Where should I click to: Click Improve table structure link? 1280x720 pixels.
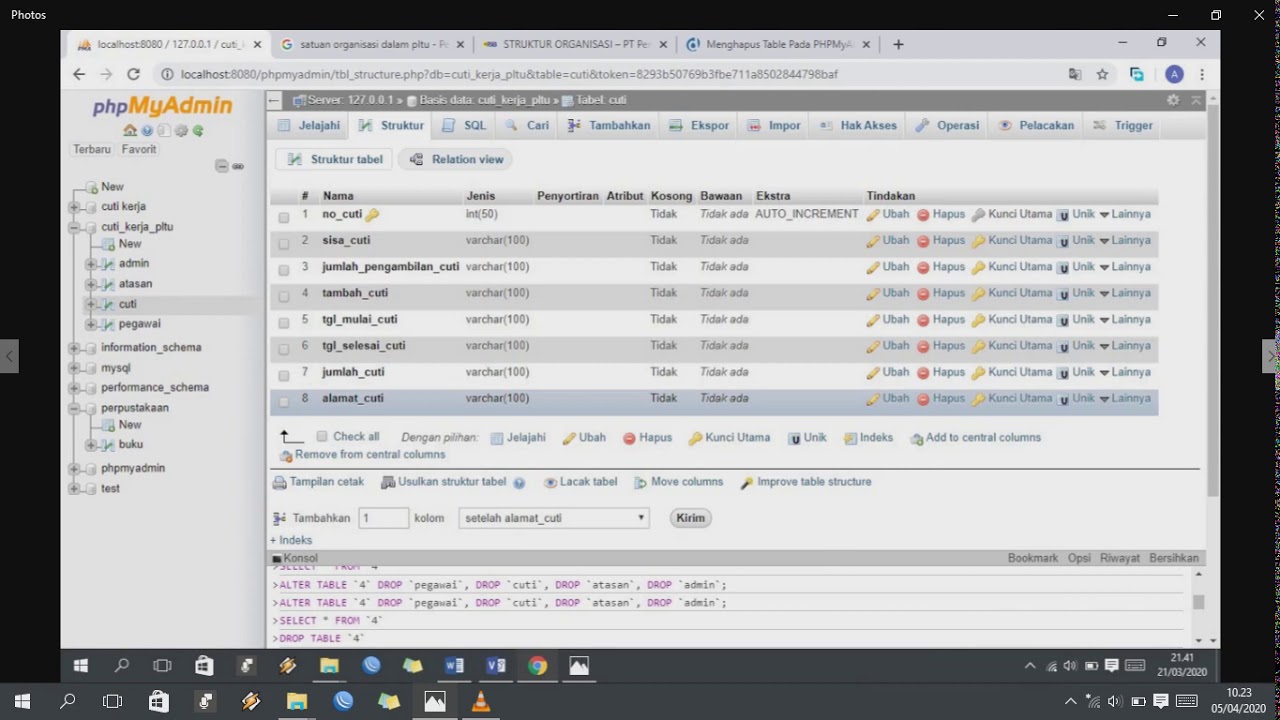pos(806,482)
